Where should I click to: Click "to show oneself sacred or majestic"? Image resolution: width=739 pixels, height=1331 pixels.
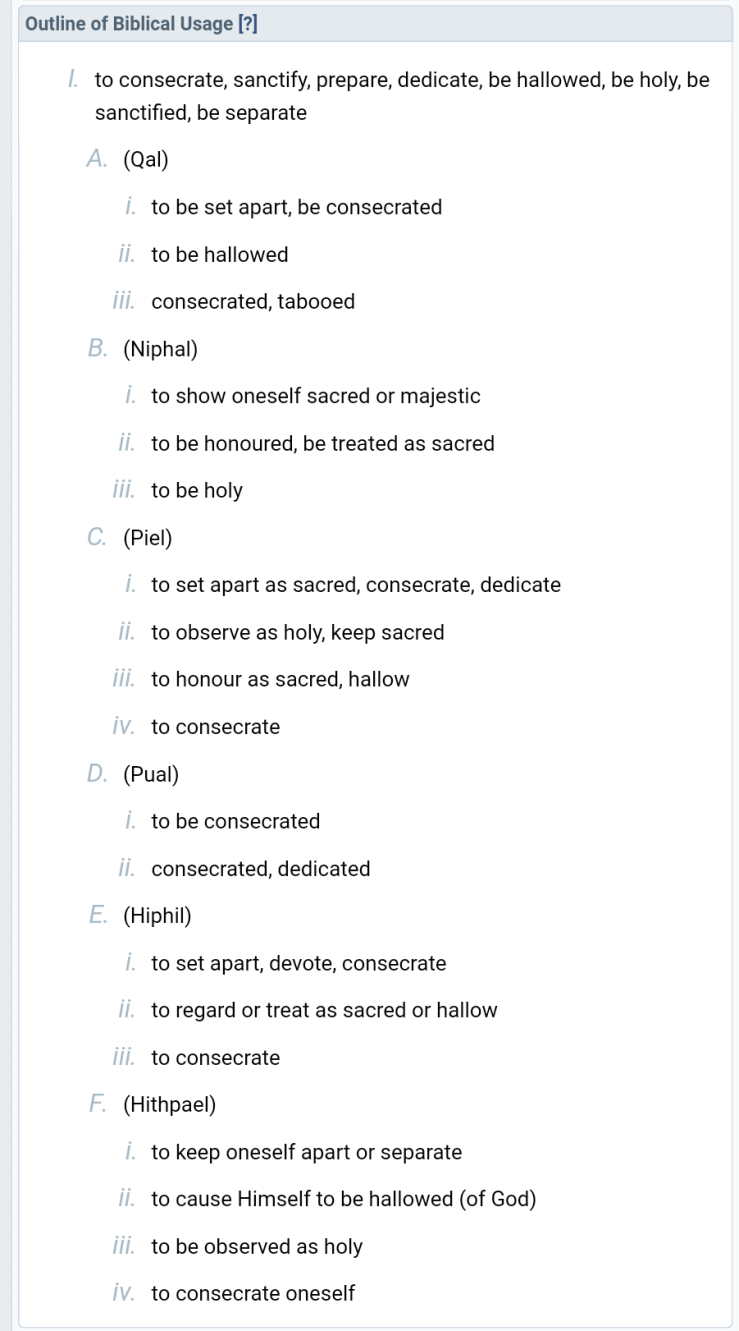[315, 396]
